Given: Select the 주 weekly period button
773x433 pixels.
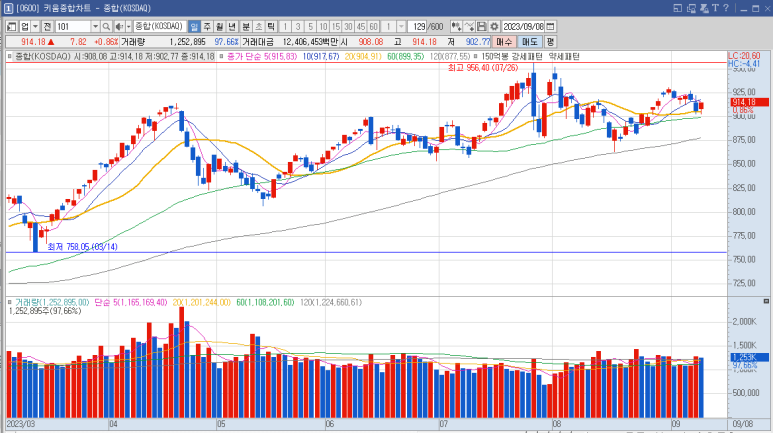Looking at the screenshot, I should pos(207,26).
